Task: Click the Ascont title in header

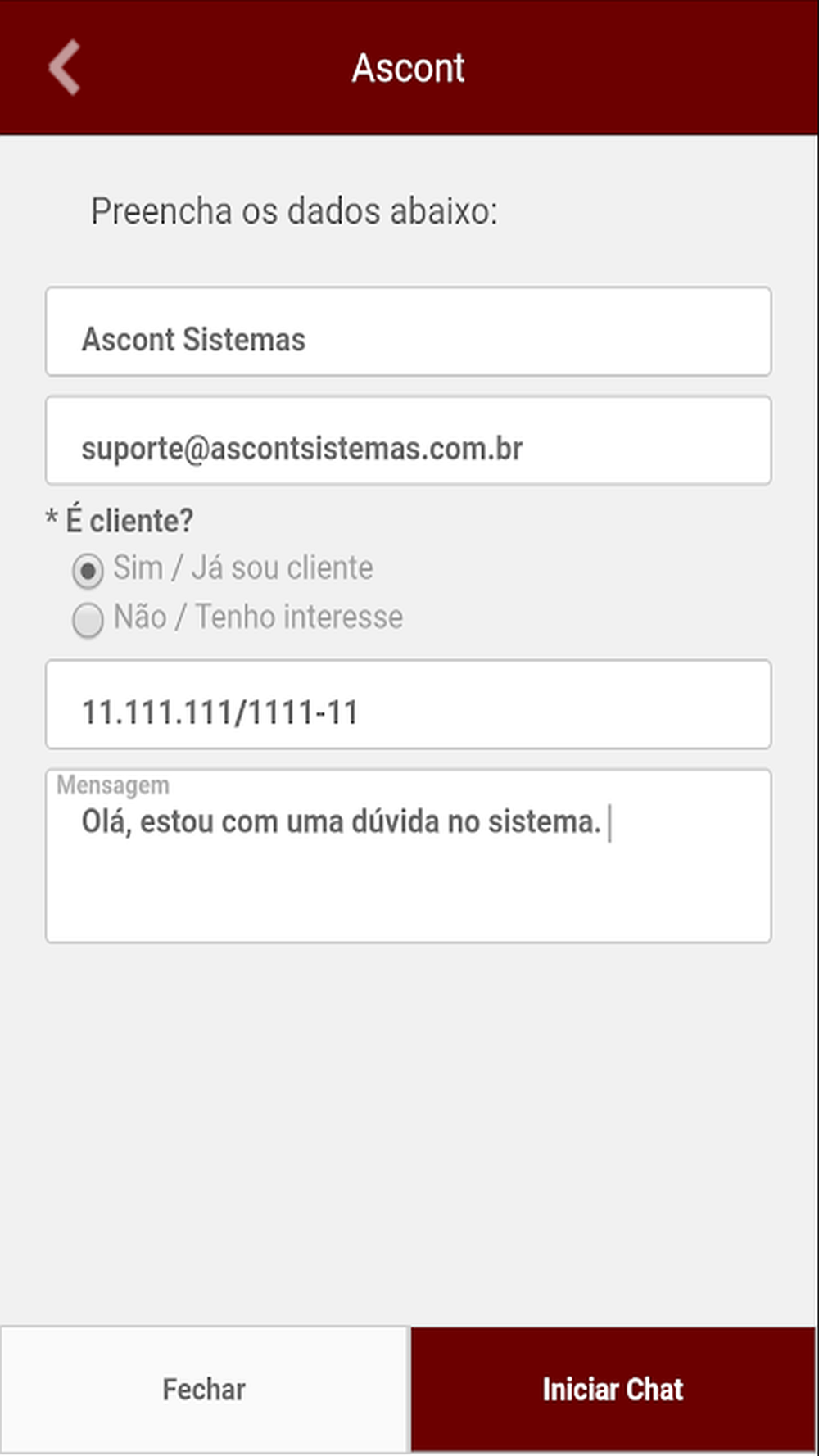Action: (408, 68)
